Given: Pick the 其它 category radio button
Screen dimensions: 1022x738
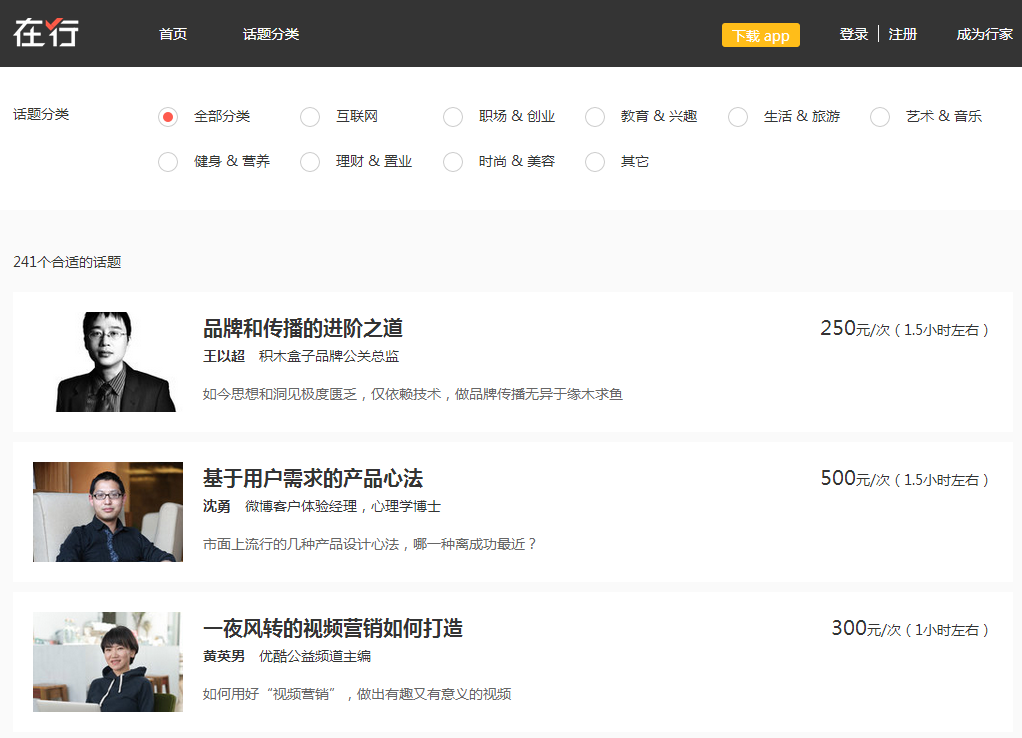Looking at the screenshot, I should click(x=595, y=162).
